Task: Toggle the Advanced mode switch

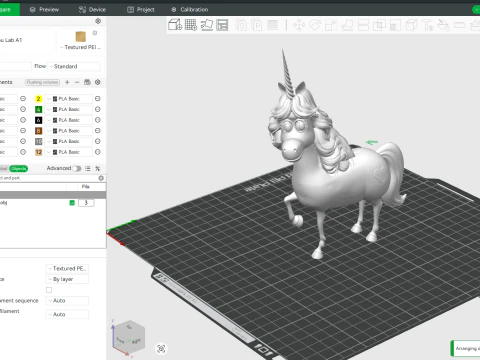Action: coord(77,168)
